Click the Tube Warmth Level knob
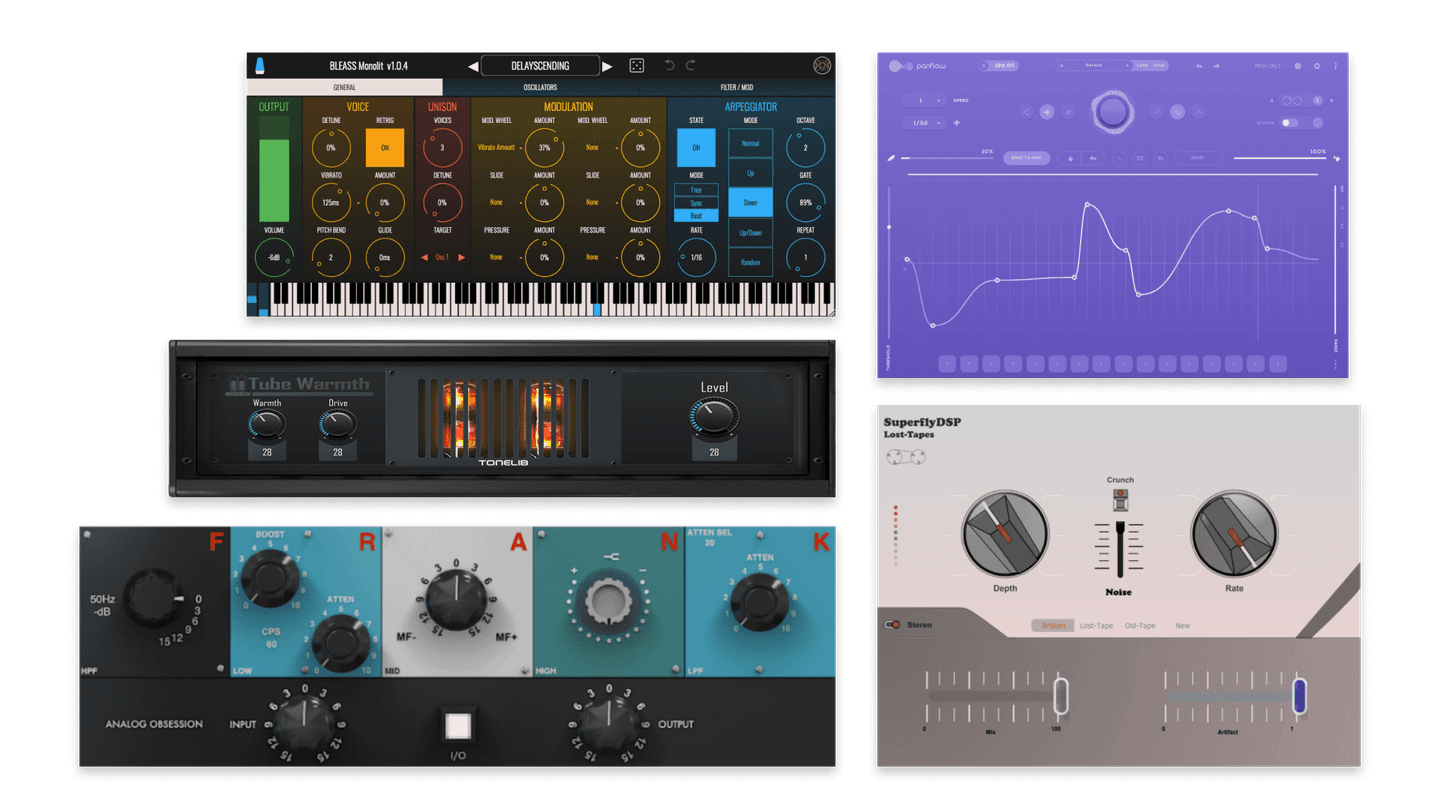 tap(714, 417)
